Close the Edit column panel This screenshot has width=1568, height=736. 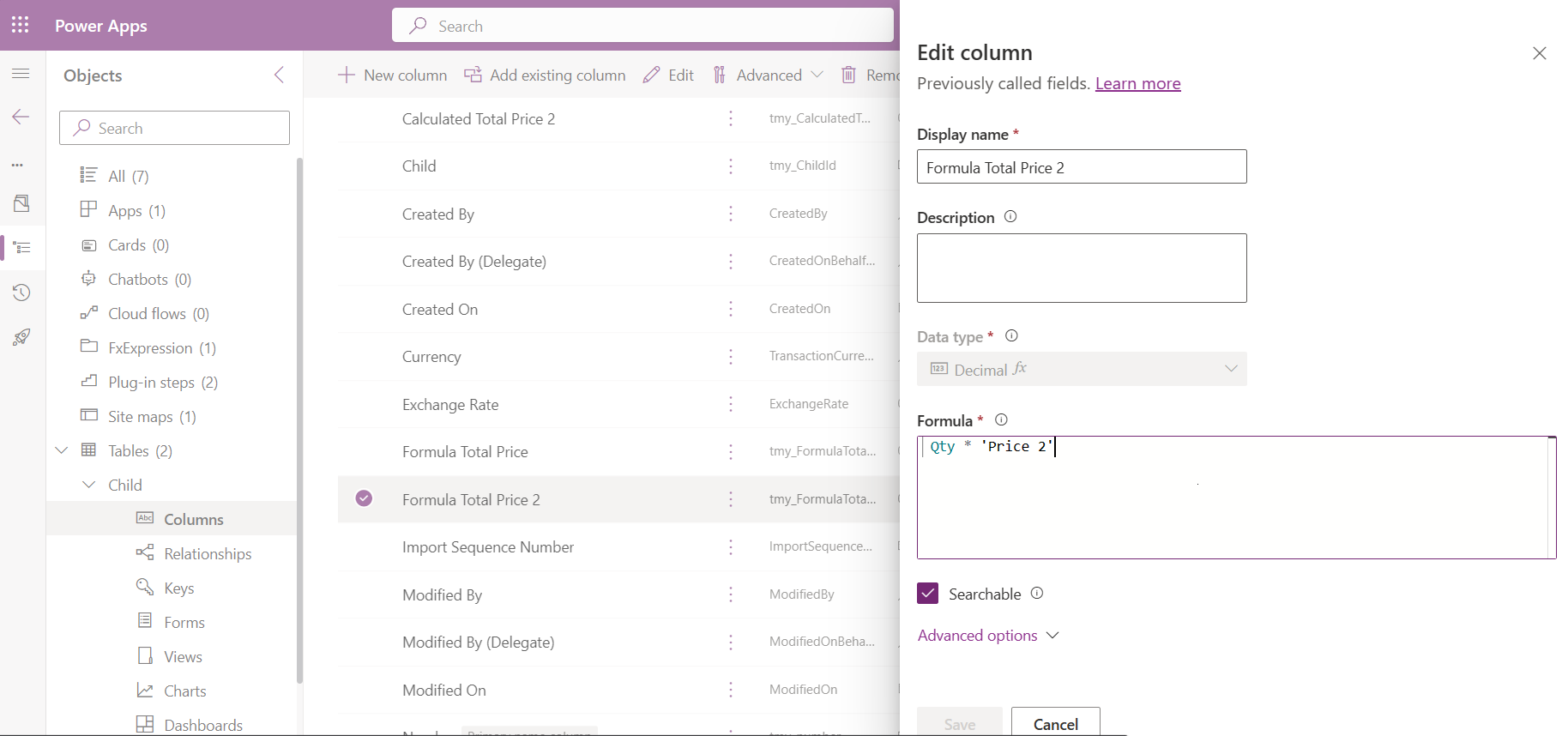click(x=1540, y=53)
